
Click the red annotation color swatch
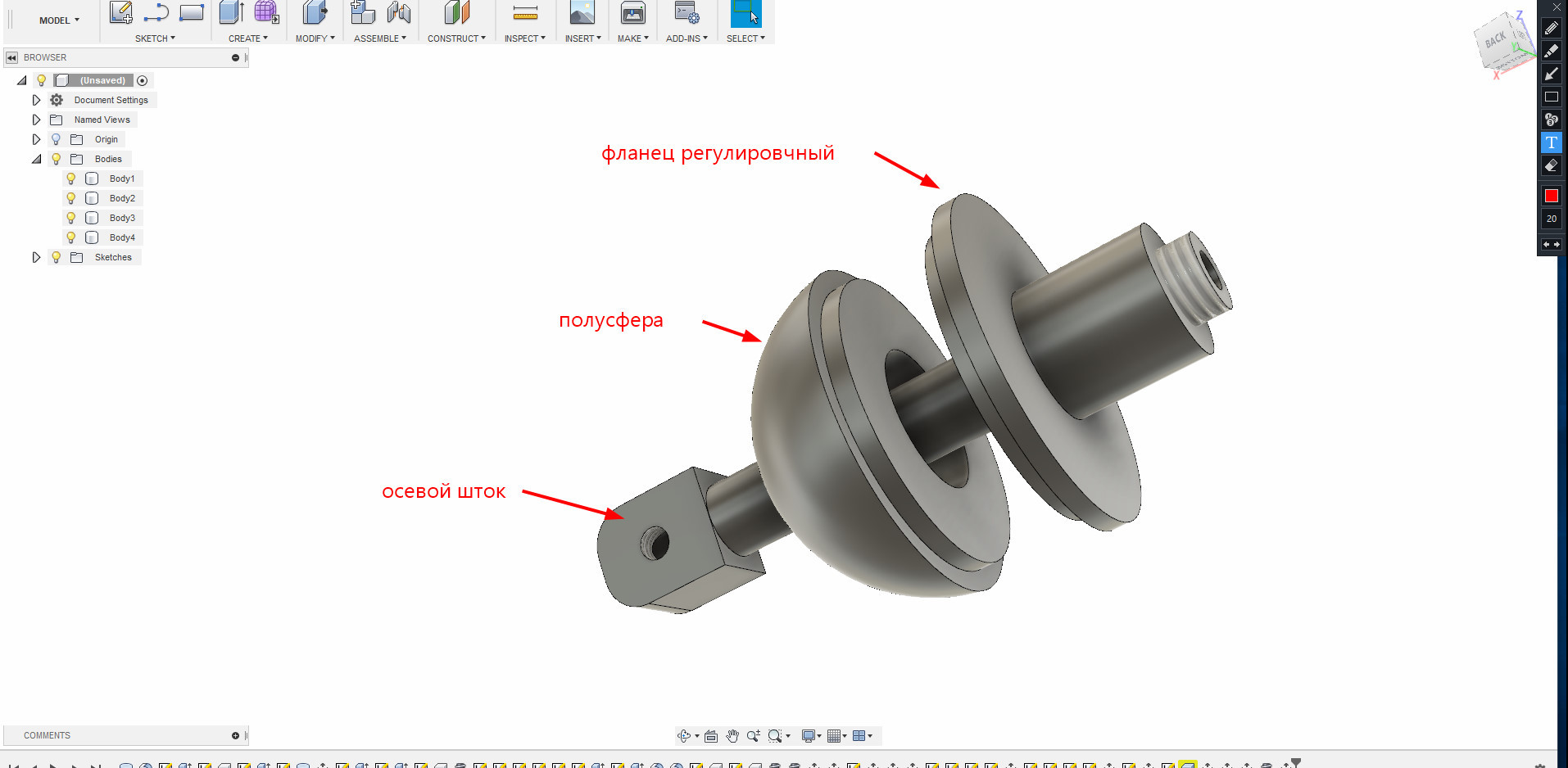click(x=1551, y=196)
